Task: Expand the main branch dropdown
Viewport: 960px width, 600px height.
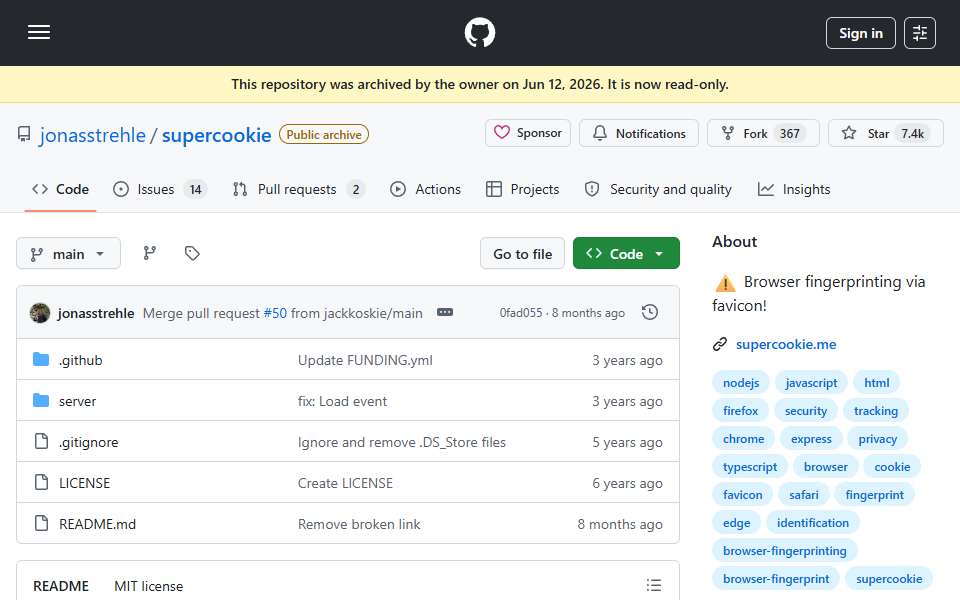Action: click(68, 253)
